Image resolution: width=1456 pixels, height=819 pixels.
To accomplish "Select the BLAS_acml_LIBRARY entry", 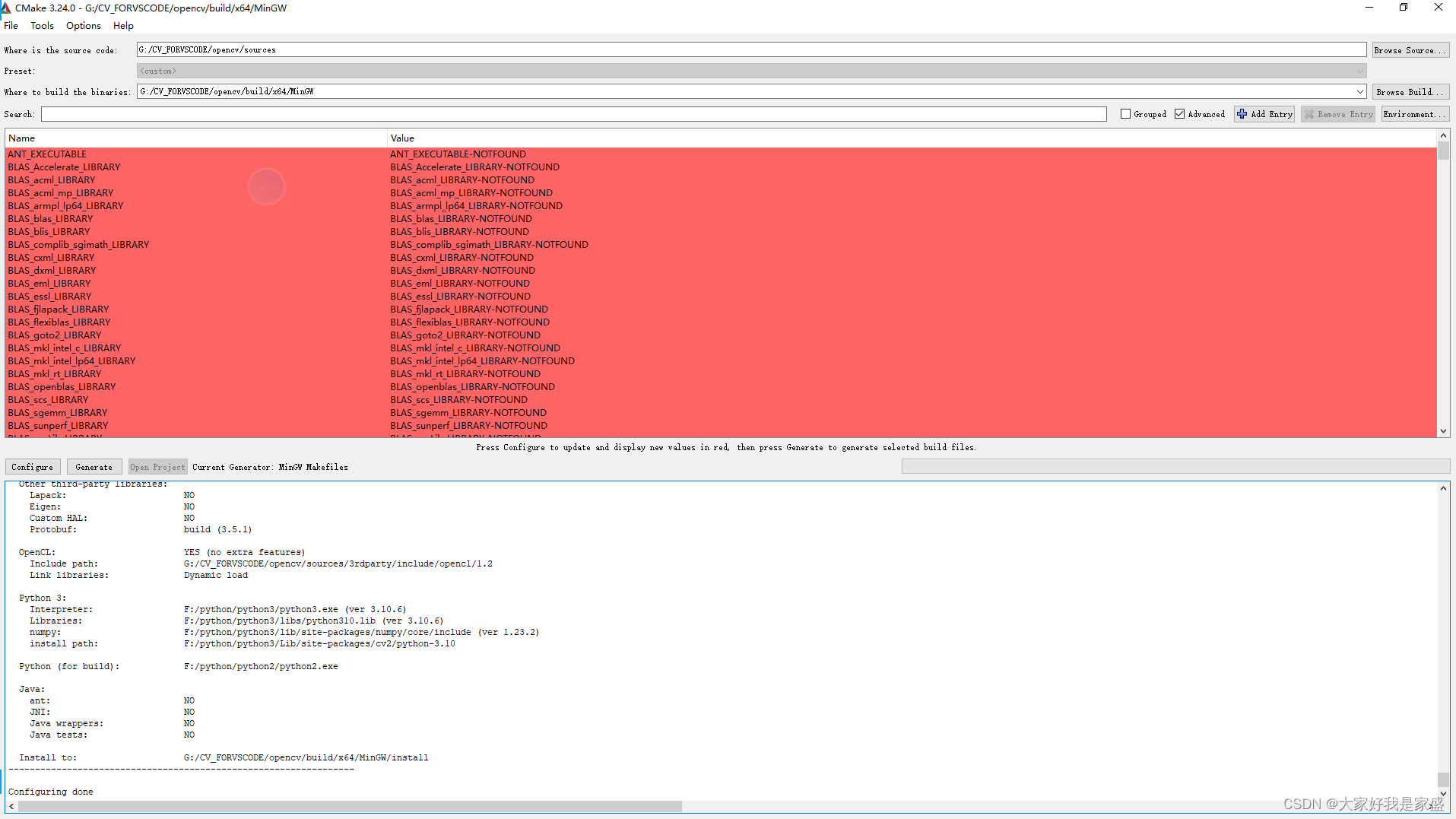I will coord(52,179).
